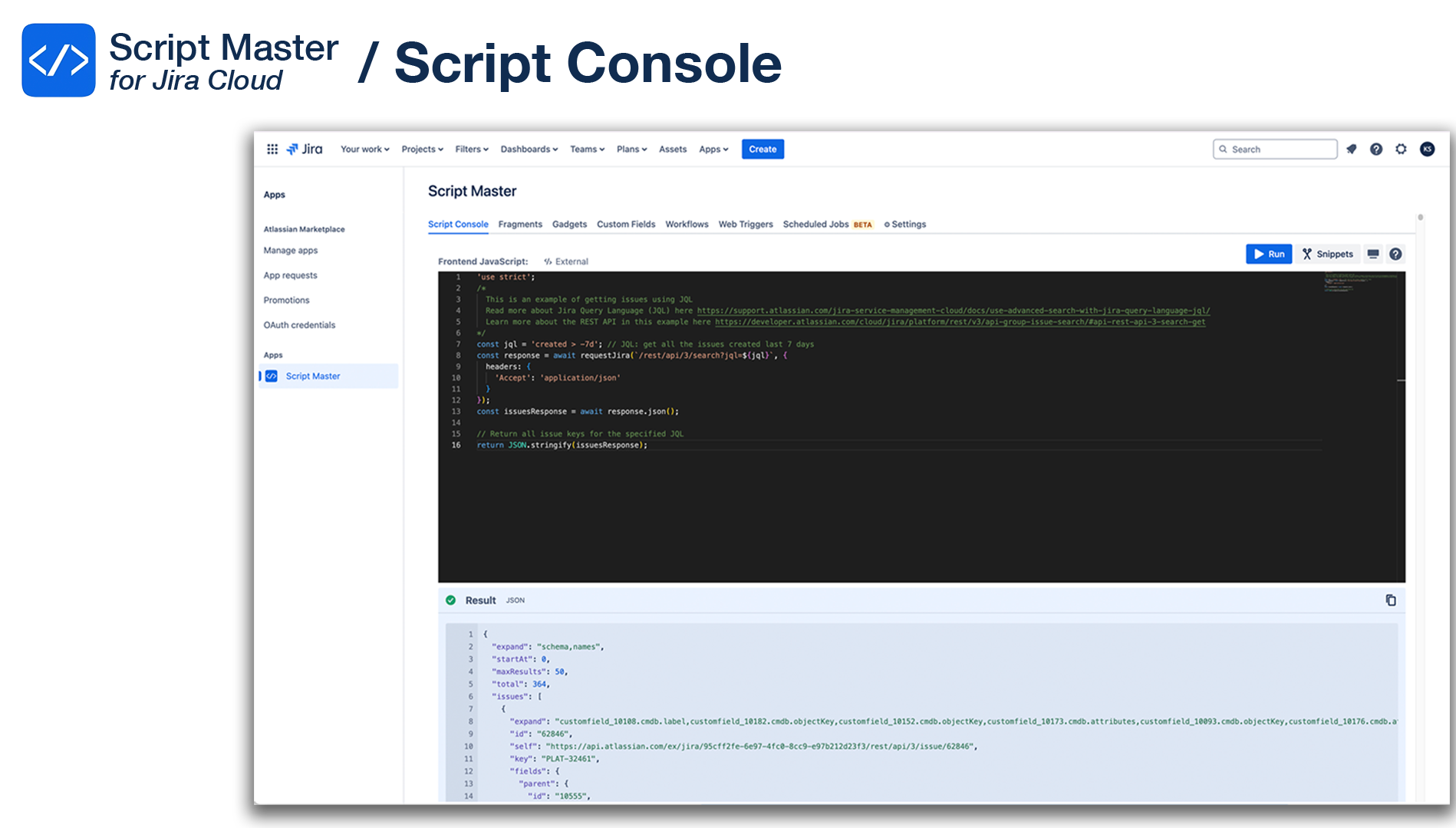Screen dimensions: 1456x828
Task: Open the top bar help icon
Action: (x=1376, y=149)
